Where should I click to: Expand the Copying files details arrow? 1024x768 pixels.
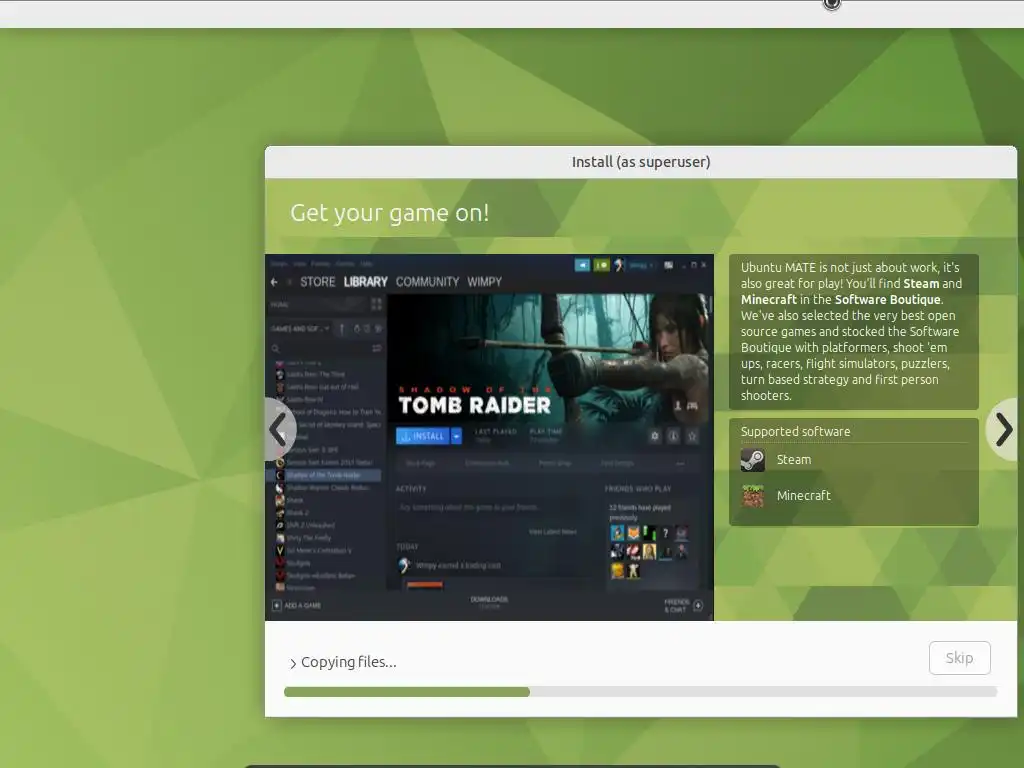tap(293, 663)
